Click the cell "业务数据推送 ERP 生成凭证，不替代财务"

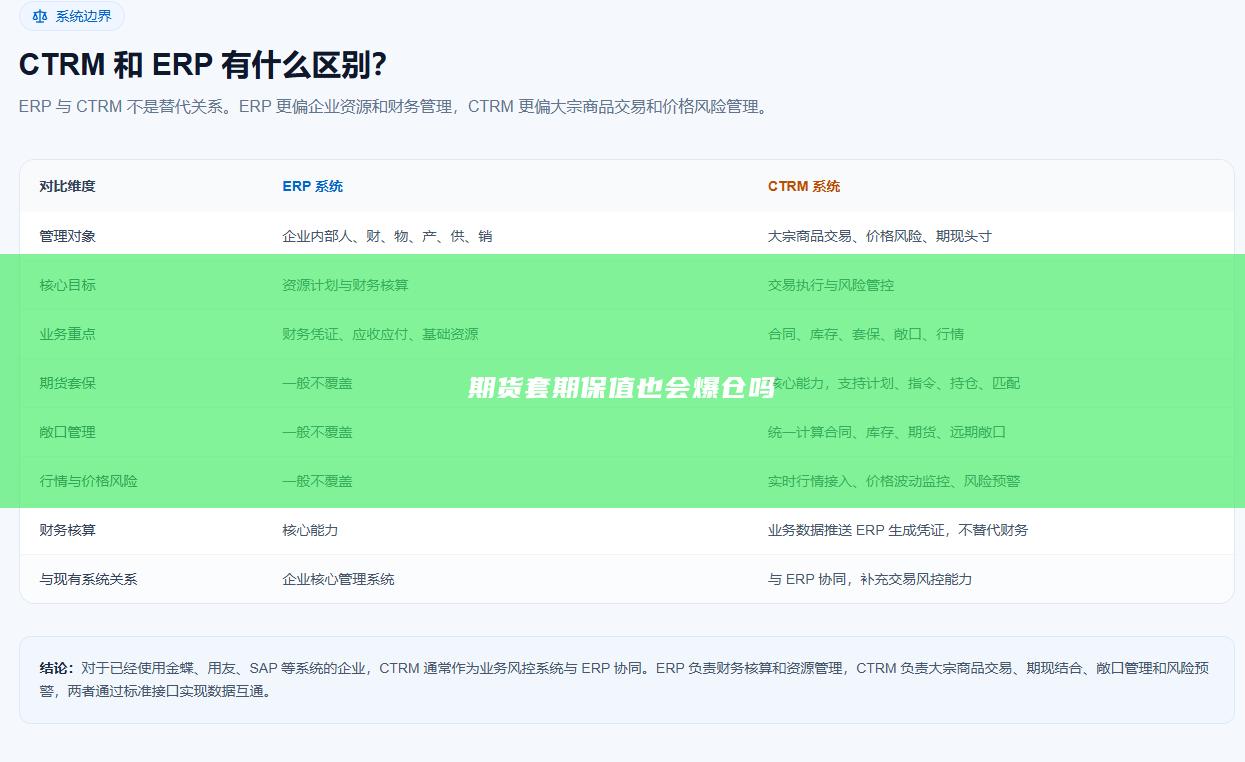coord(898,530)
